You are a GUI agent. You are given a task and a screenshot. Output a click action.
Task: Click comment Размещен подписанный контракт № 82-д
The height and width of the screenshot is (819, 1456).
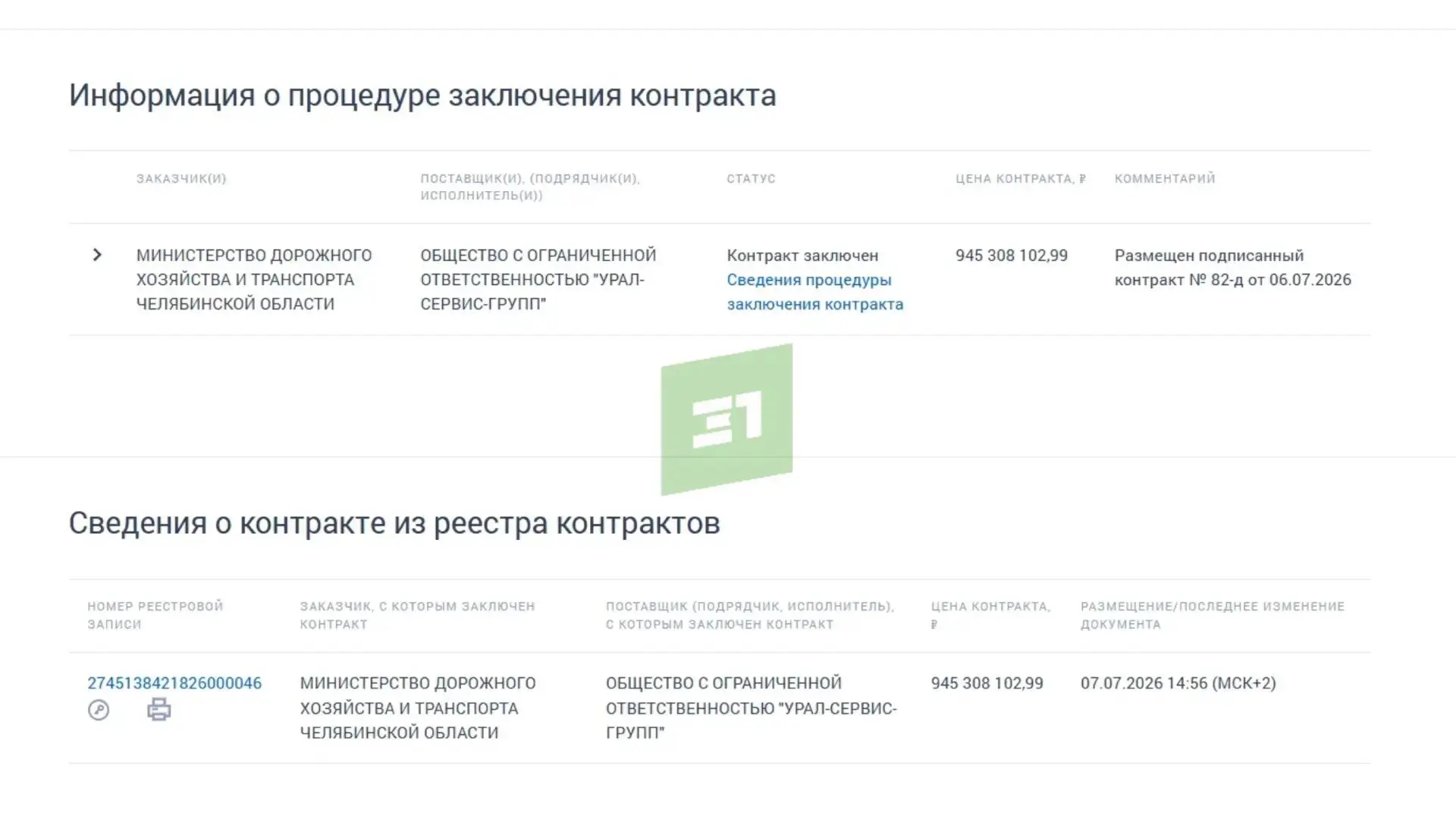coord(1233,268)
